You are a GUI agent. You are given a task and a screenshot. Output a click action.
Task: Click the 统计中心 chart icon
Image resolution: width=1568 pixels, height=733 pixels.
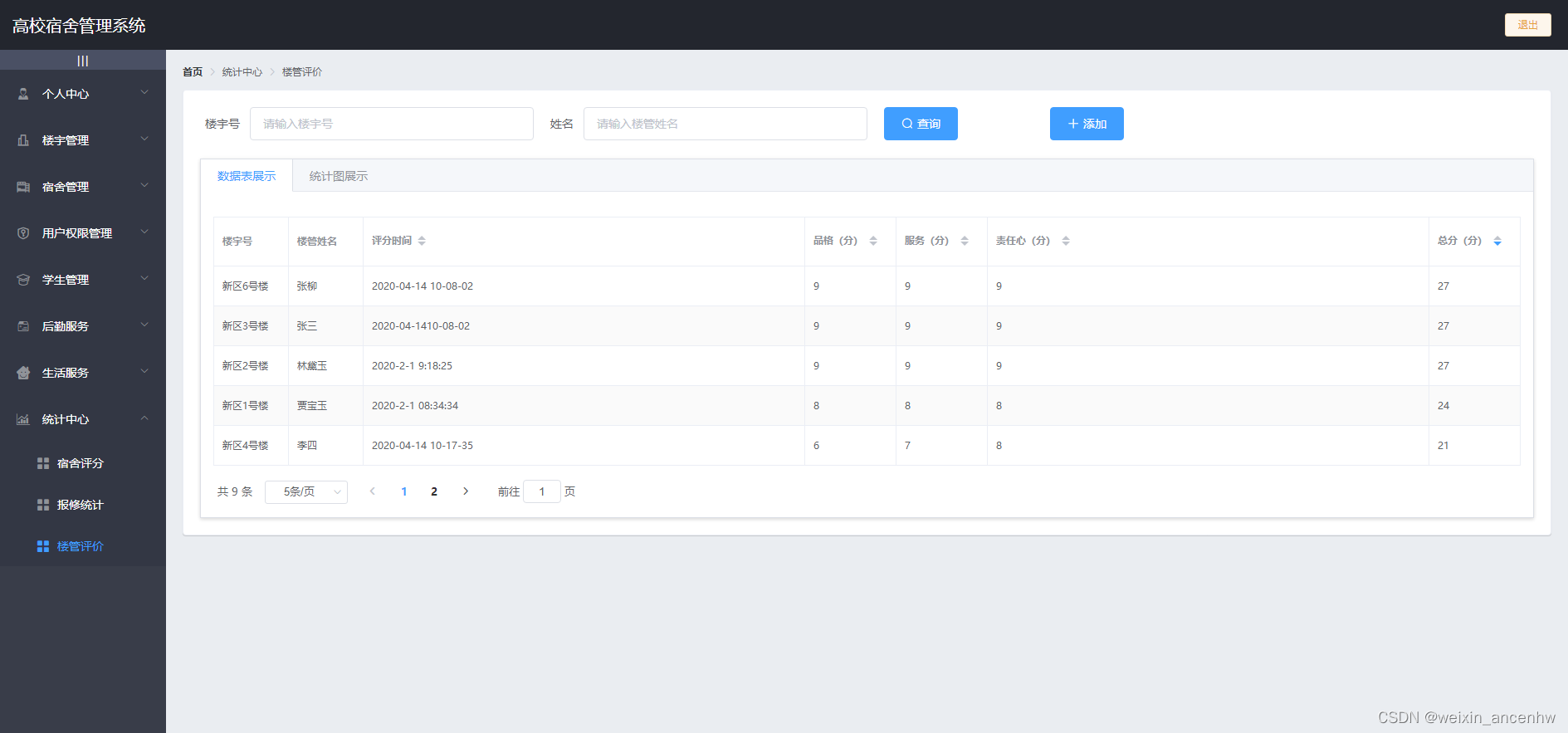[23, 419]
